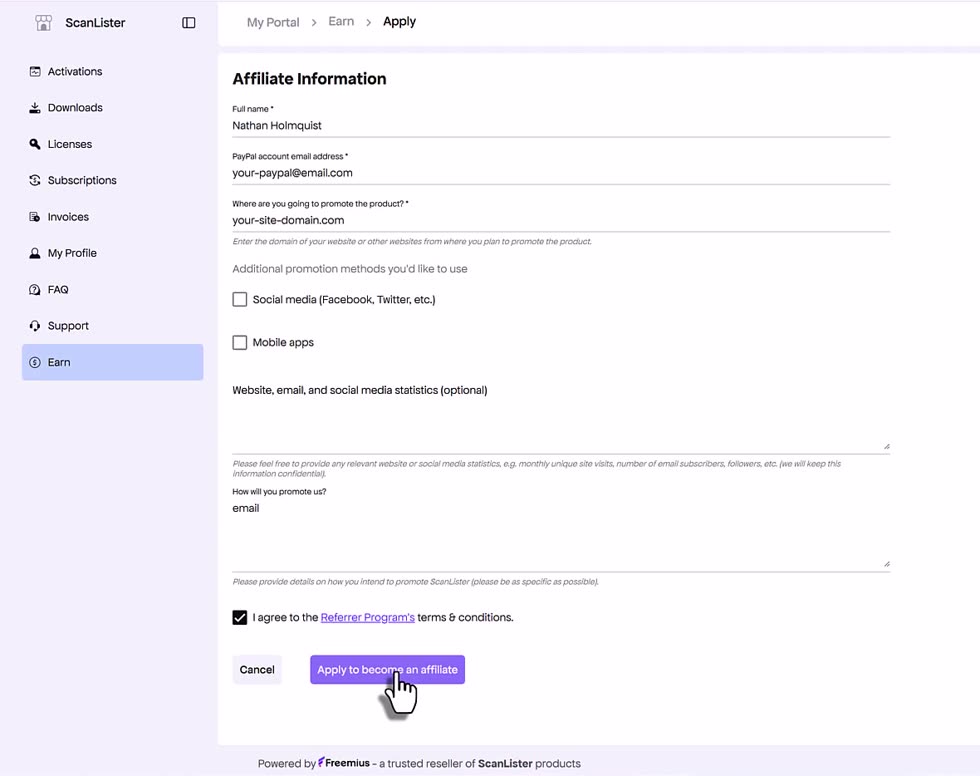Click the Invoices document icon

point(35,217)
